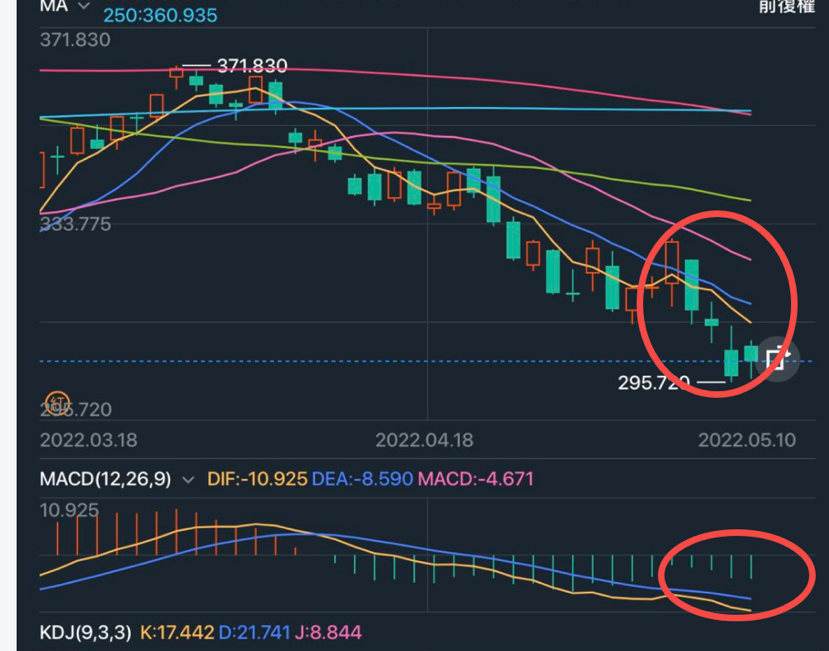Screen dimensions: 829x651
Task: Select the 2022.03.18 date on the axis
Action: (88, 440)
